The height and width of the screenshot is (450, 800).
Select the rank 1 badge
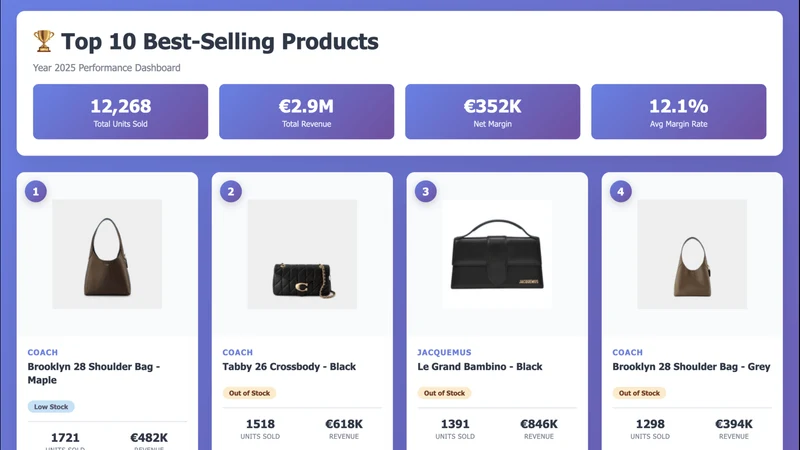[x=36, y=192]
